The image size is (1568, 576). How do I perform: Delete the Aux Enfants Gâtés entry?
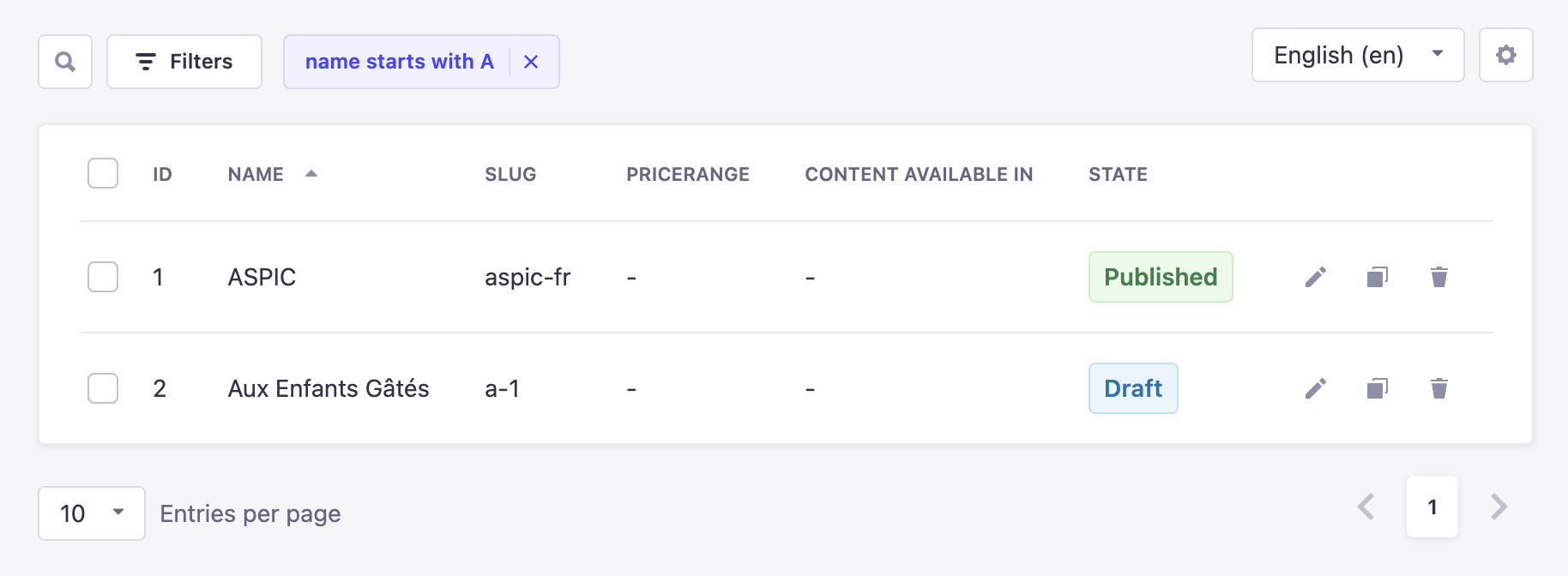click(1439, 388)
